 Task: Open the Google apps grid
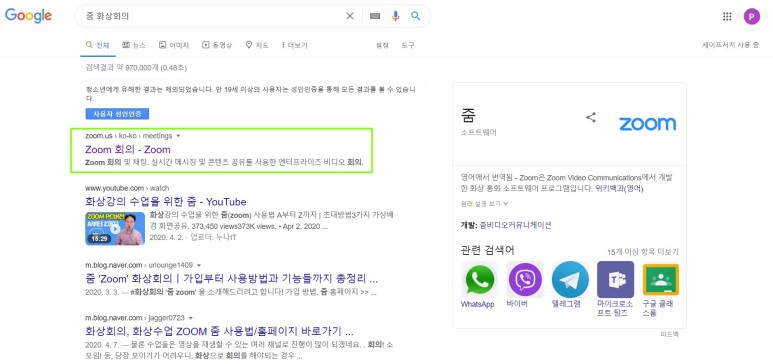coord(727,16)
